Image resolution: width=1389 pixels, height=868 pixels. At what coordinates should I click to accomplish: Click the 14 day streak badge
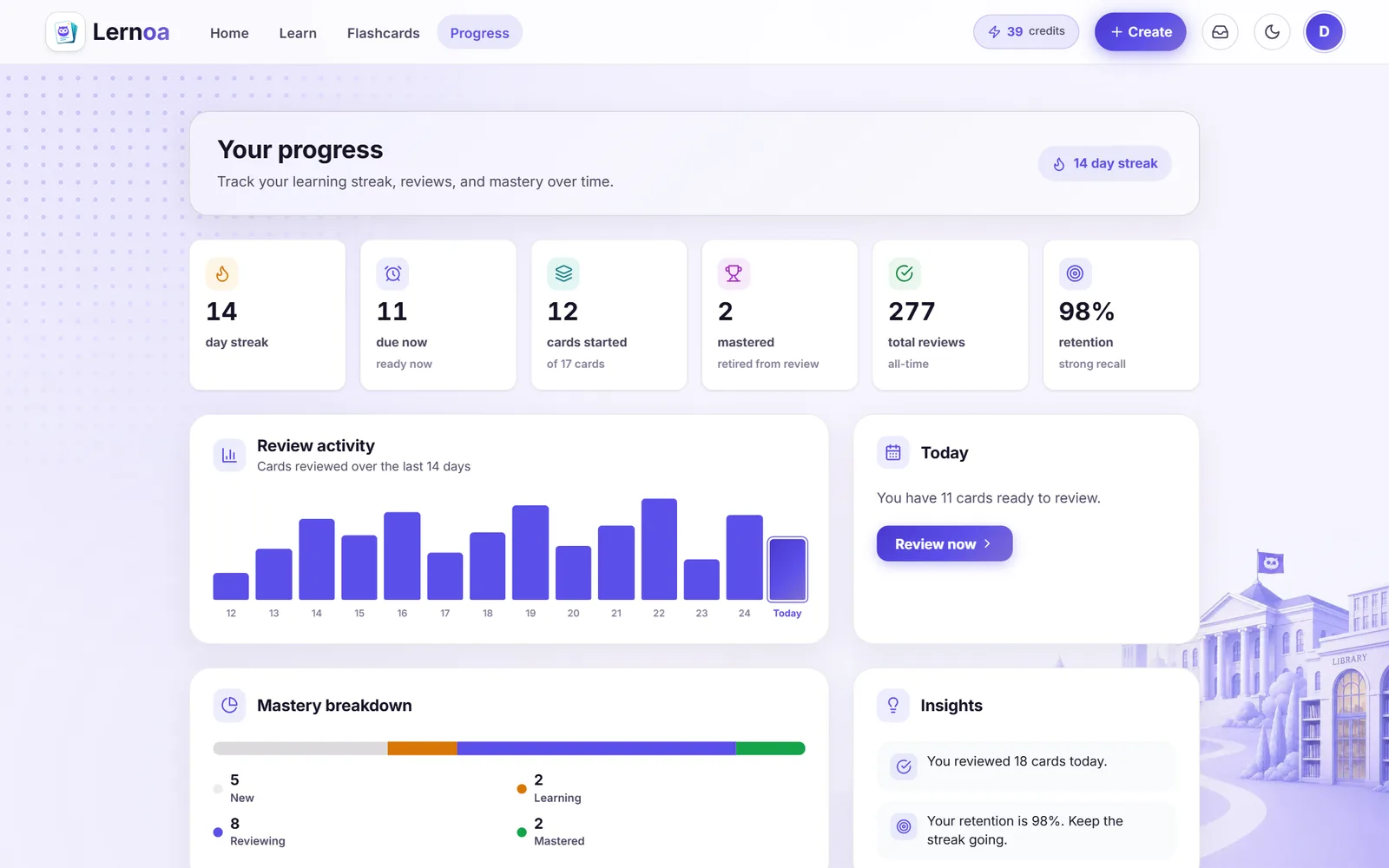(x=1105, y=164)
